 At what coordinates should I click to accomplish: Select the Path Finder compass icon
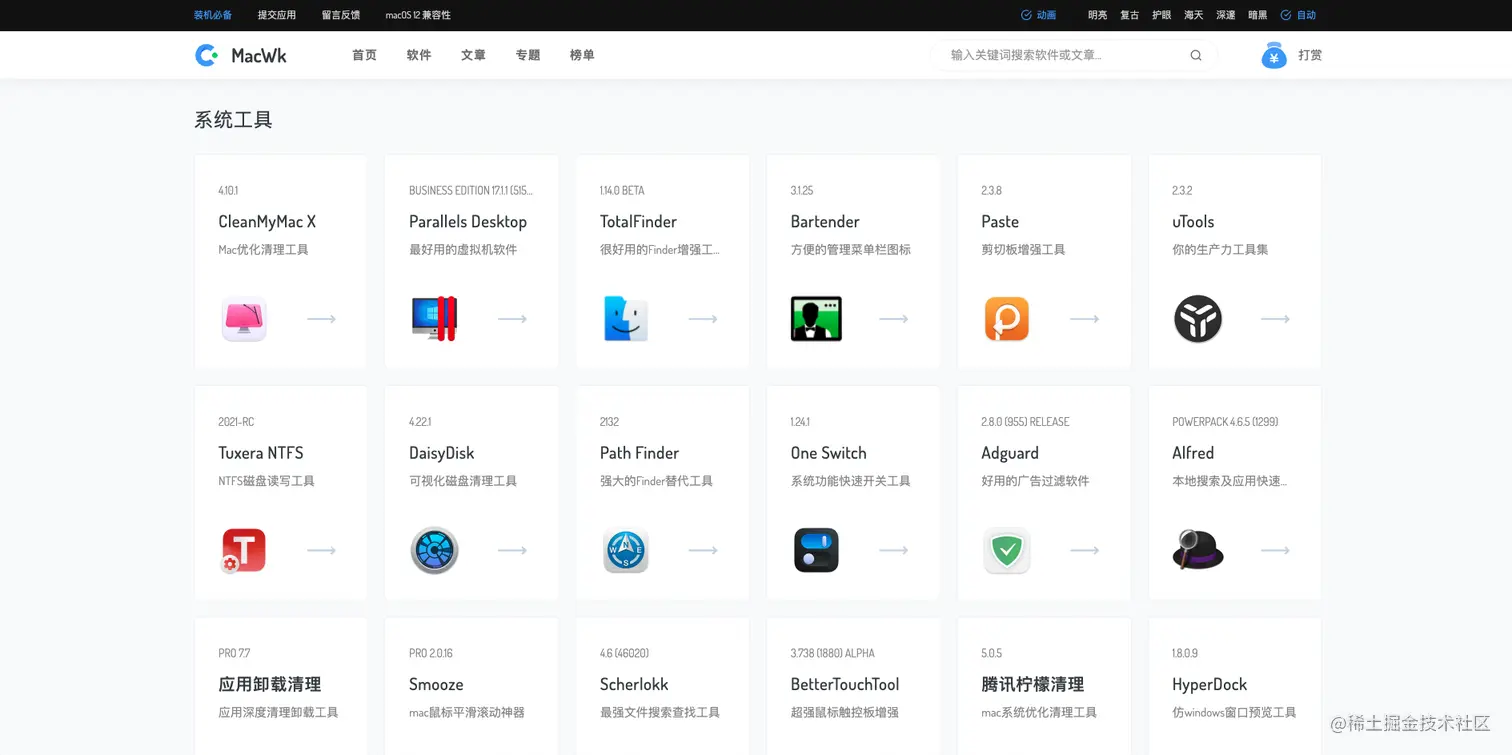coord(626,550)
